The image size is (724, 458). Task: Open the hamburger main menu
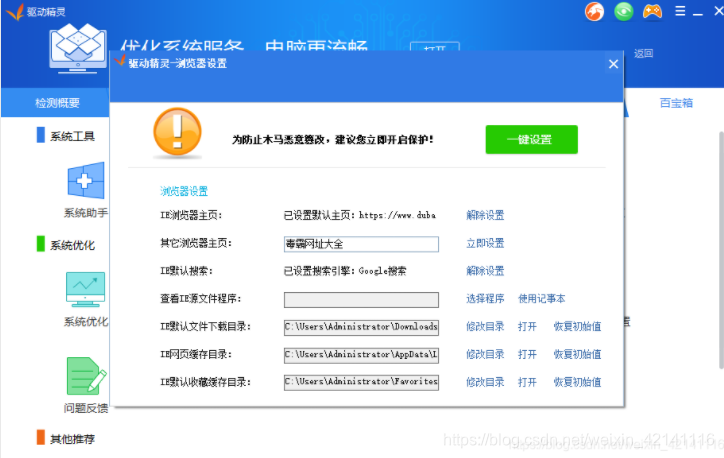(x=680, y=11)
